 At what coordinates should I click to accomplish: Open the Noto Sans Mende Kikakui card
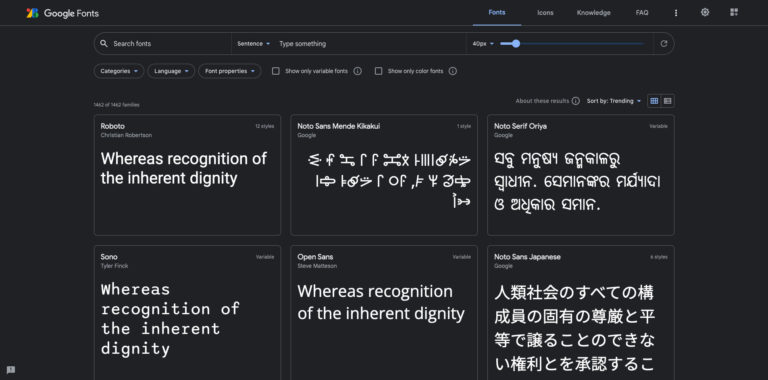tap(384, 175)
